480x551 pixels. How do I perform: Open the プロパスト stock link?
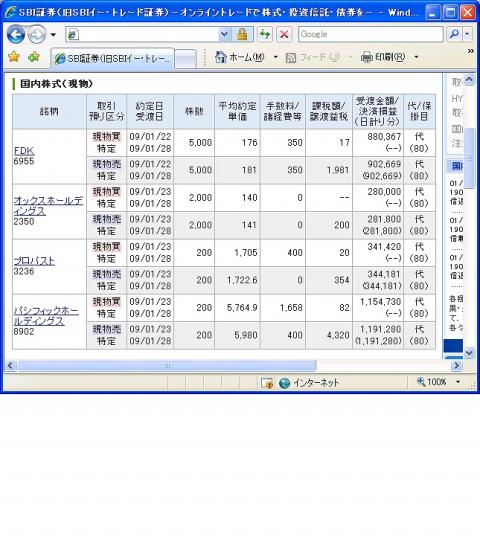pyautogui.click(x=34, y=261)
